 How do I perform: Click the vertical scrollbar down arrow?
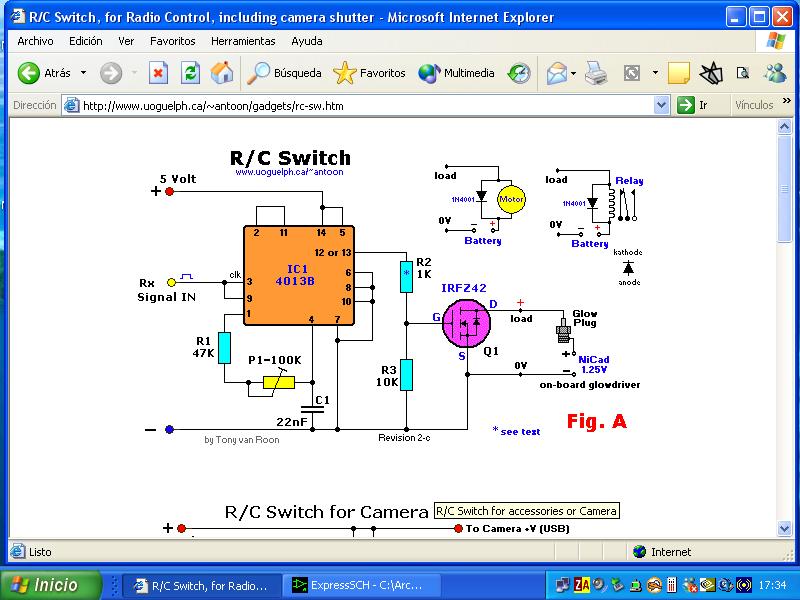(784, 529)
